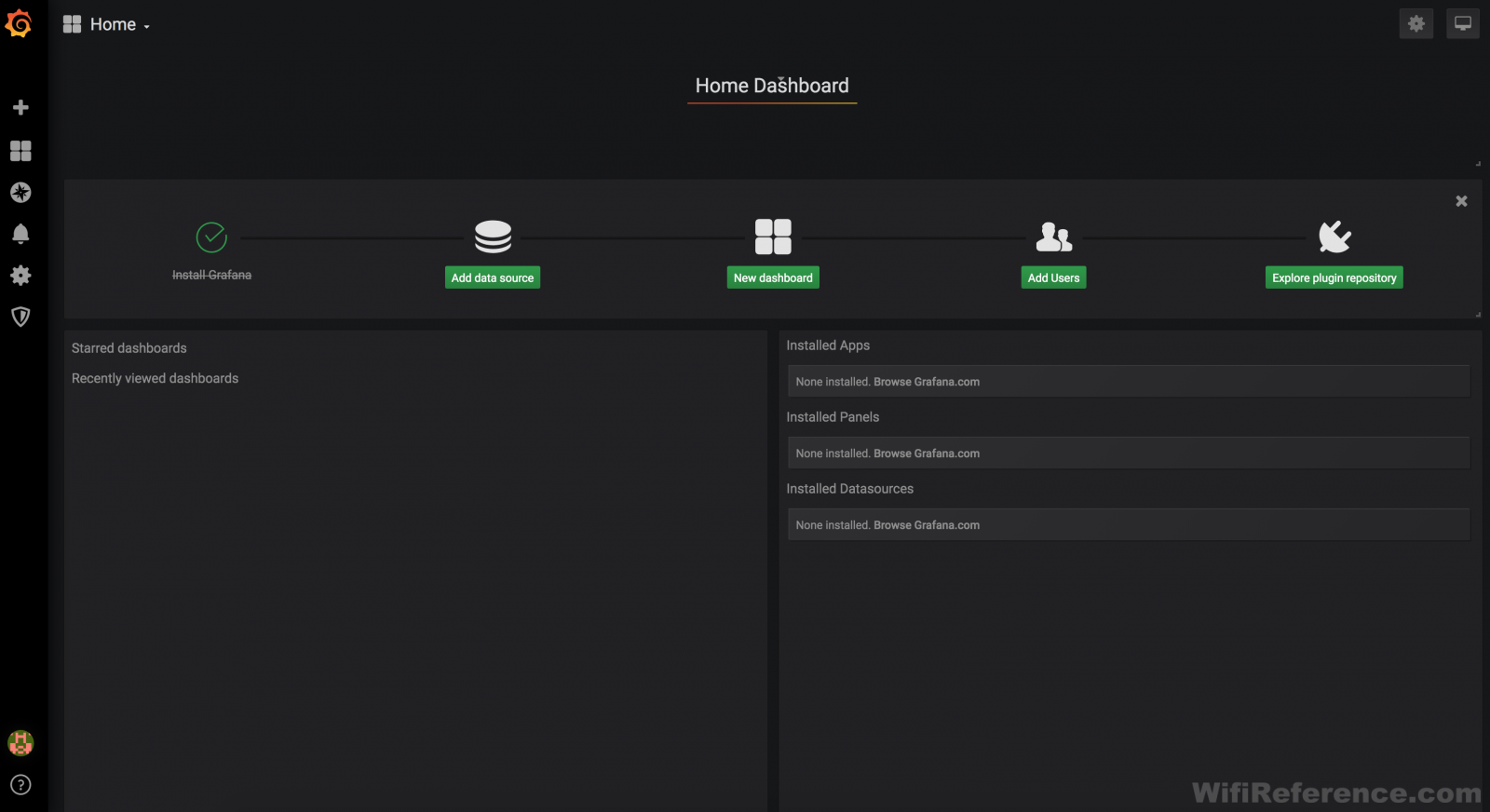Open the Home dashboard picker dropdown

click(x=106, y=24)
